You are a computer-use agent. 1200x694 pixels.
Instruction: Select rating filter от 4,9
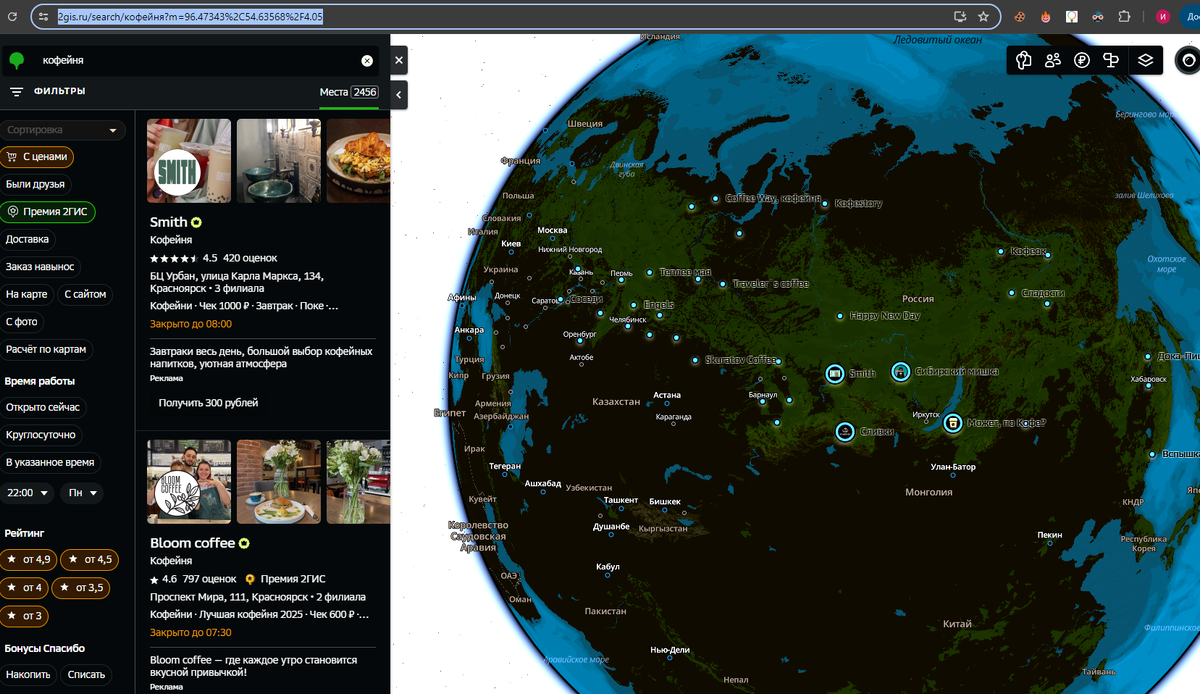coord(29,559)
